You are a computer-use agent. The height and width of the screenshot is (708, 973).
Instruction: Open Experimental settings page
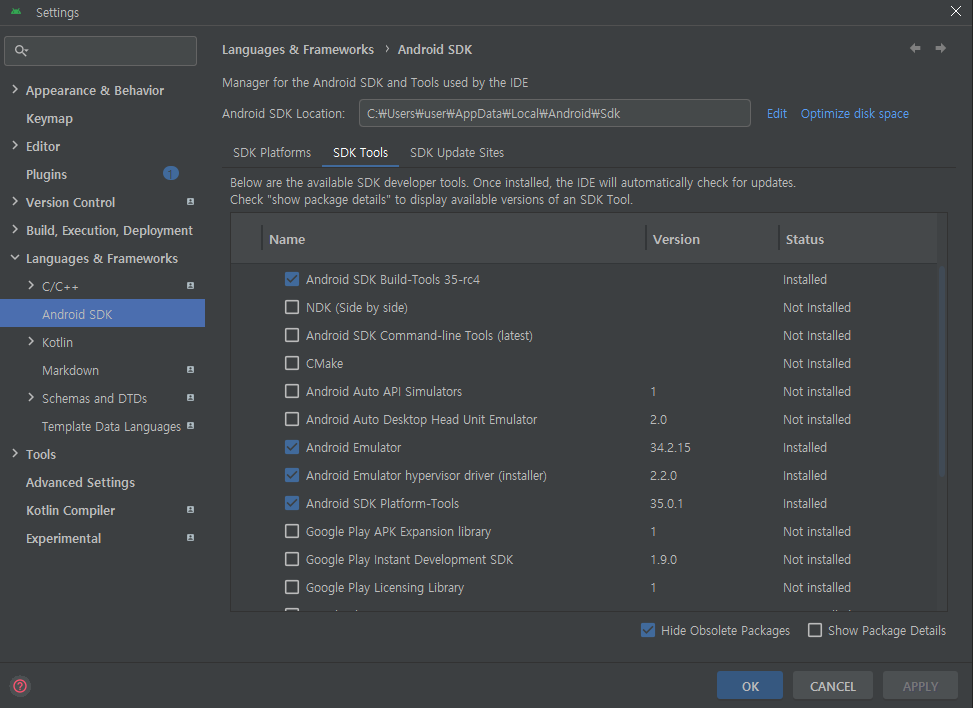(x=63, y=538)
